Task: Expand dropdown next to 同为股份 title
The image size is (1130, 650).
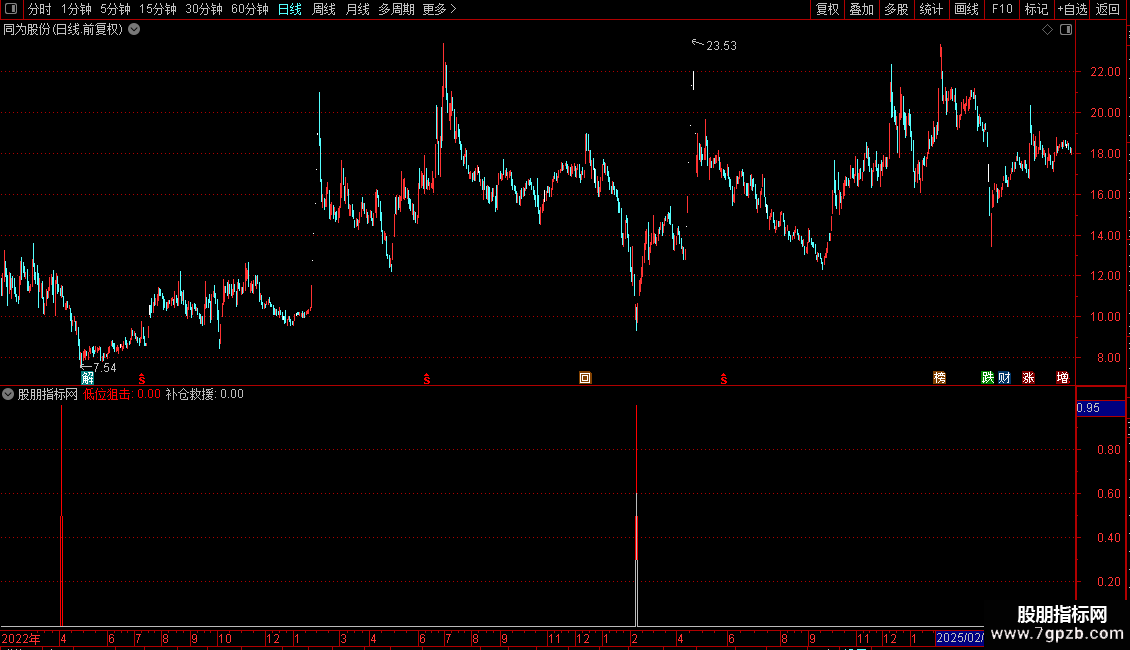Action: coord(134,30)
